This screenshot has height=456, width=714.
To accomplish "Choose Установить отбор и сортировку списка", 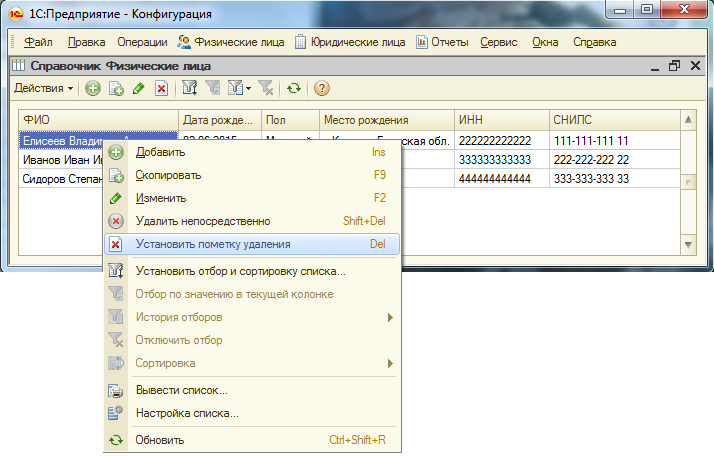I will click(252, 271).
